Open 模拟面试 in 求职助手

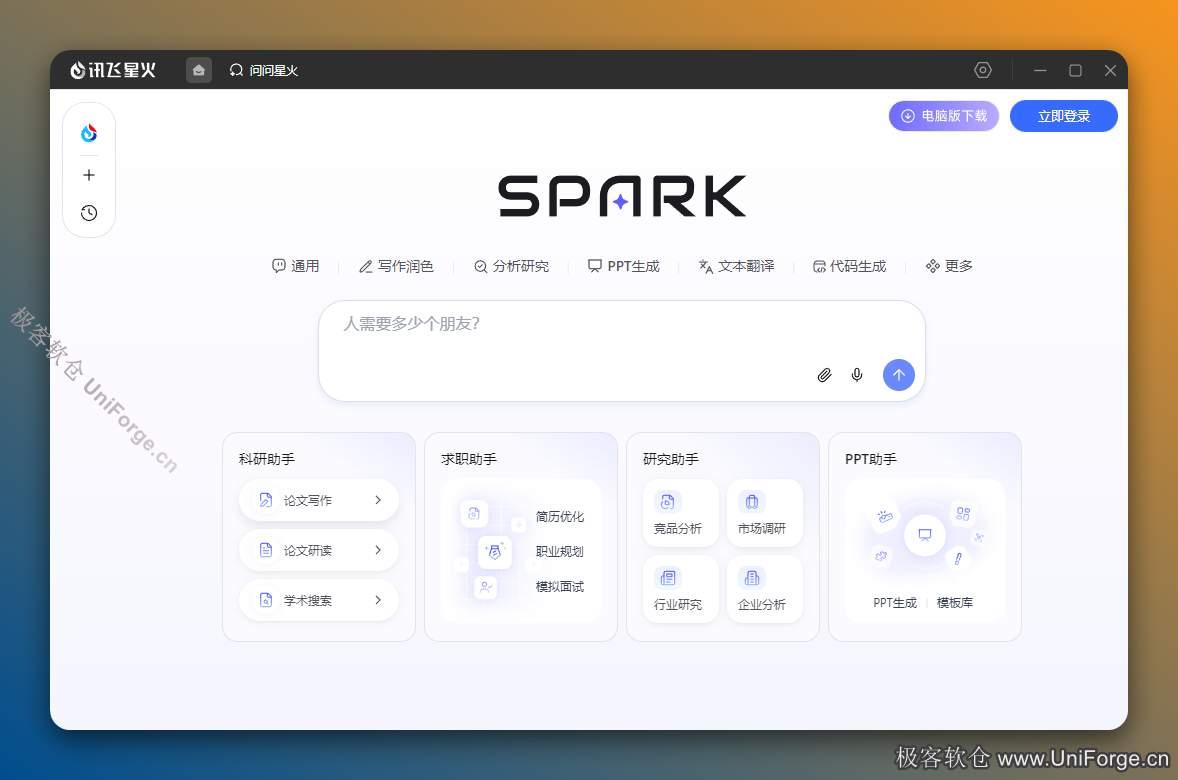point(560,586)
